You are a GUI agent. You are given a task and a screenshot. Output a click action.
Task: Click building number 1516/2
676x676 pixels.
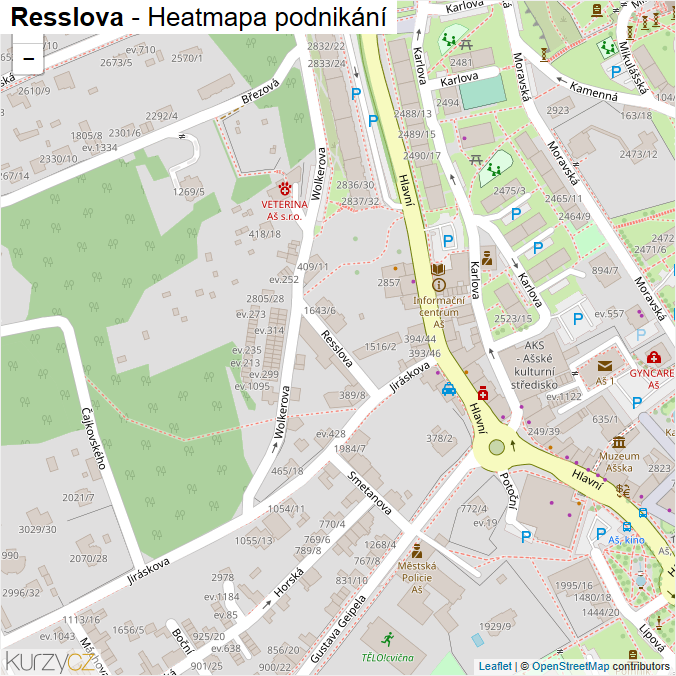(x=380, y=347)
